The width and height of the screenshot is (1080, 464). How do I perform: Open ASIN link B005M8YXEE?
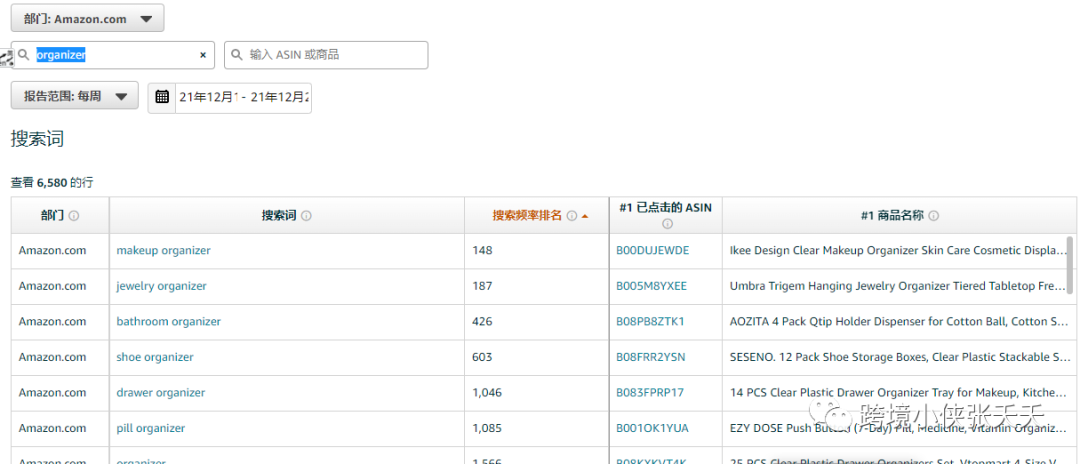coord(652,286)
